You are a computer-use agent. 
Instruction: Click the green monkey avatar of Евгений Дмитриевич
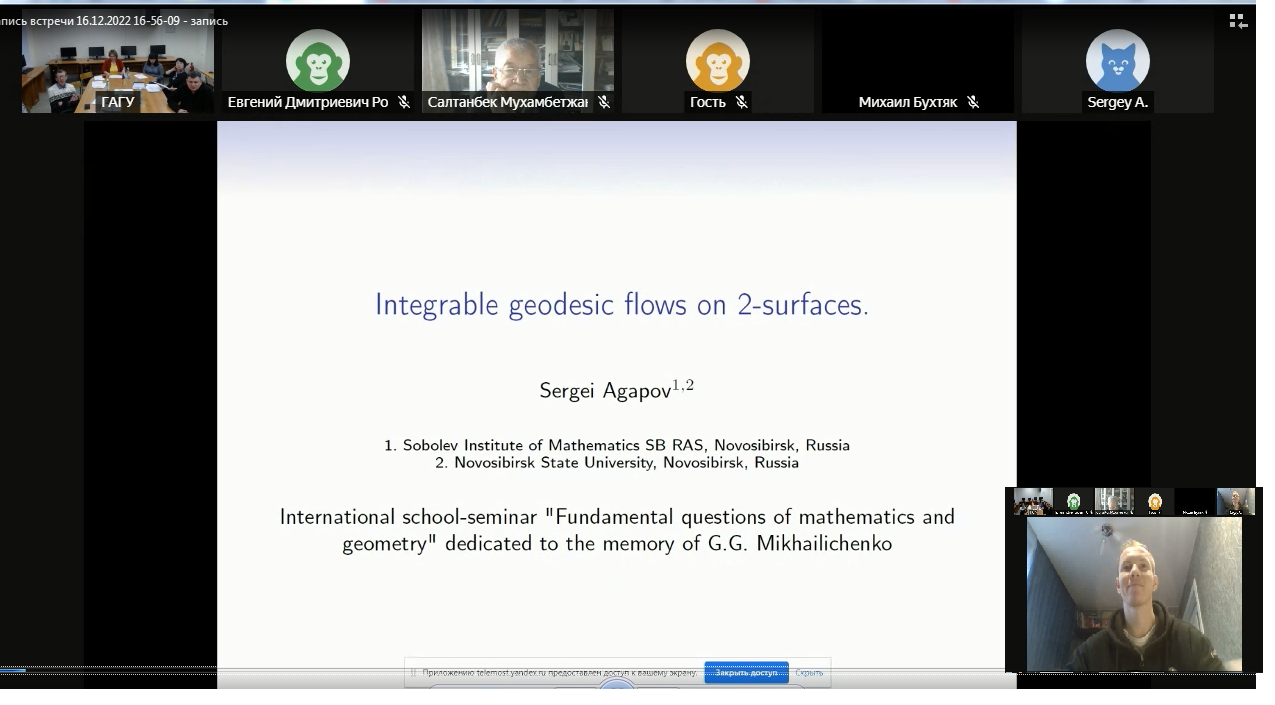[317, 60]
